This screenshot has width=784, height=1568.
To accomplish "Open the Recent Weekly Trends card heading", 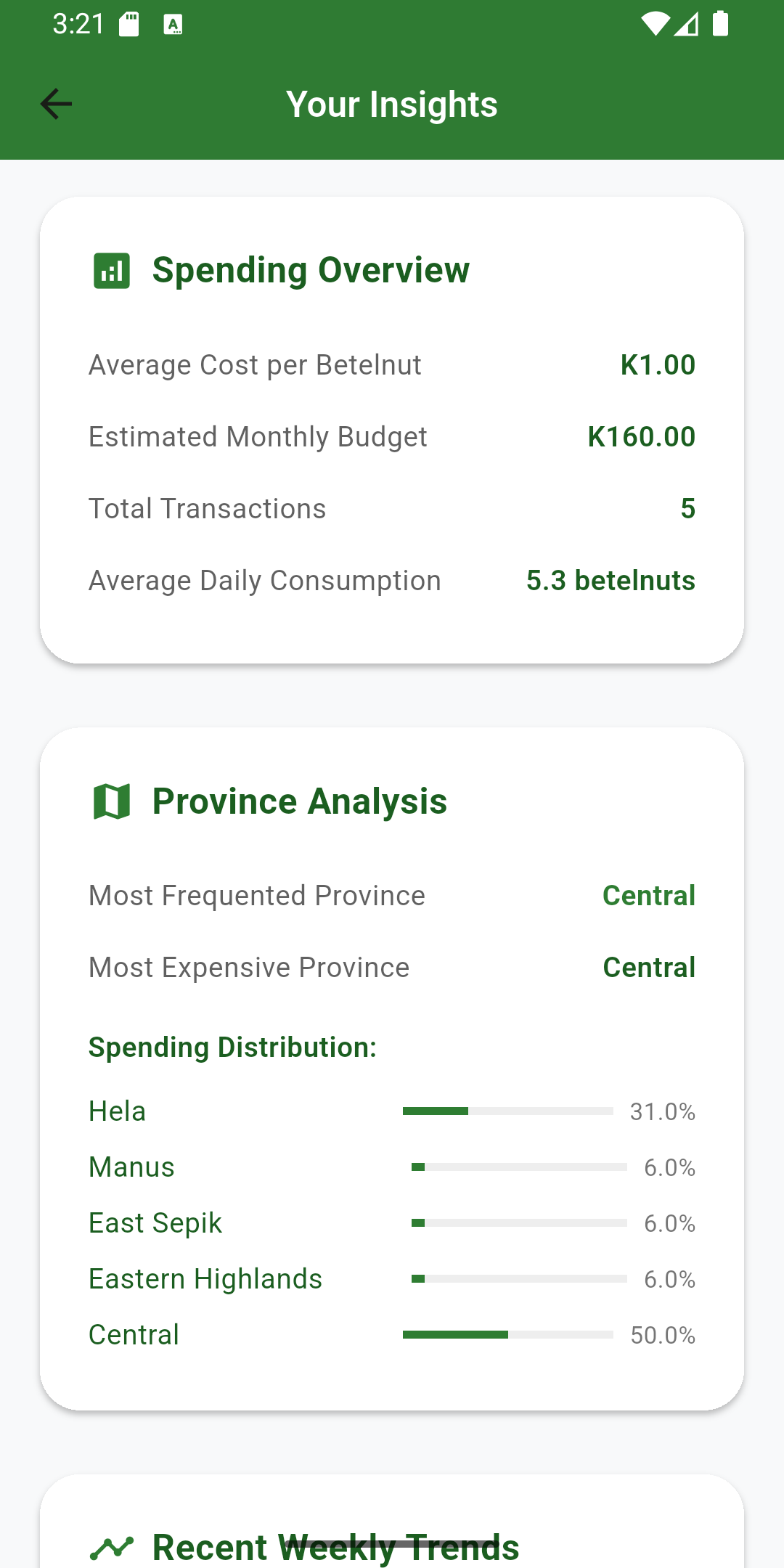I will point(335,1548).
